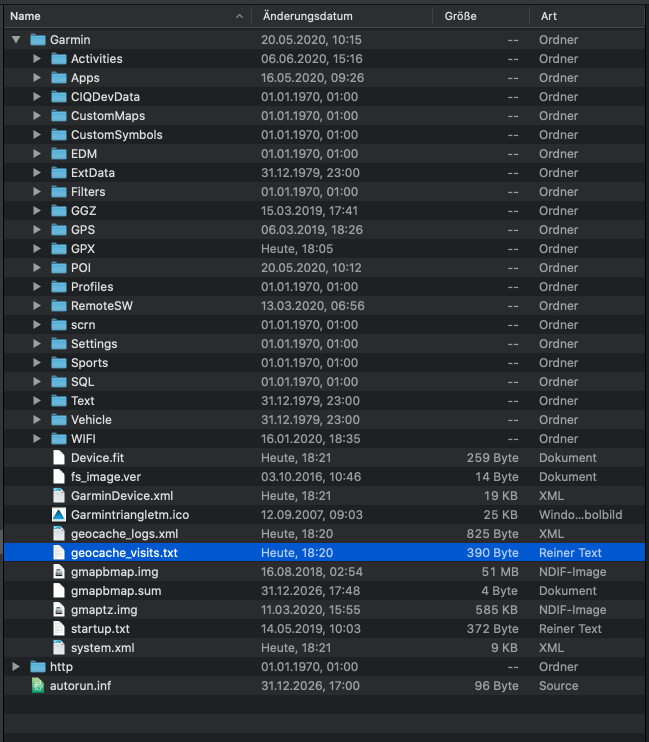Expand the WIFI folder arrow
This screenshot has width=649, height=742.
[x=36, y=439]
